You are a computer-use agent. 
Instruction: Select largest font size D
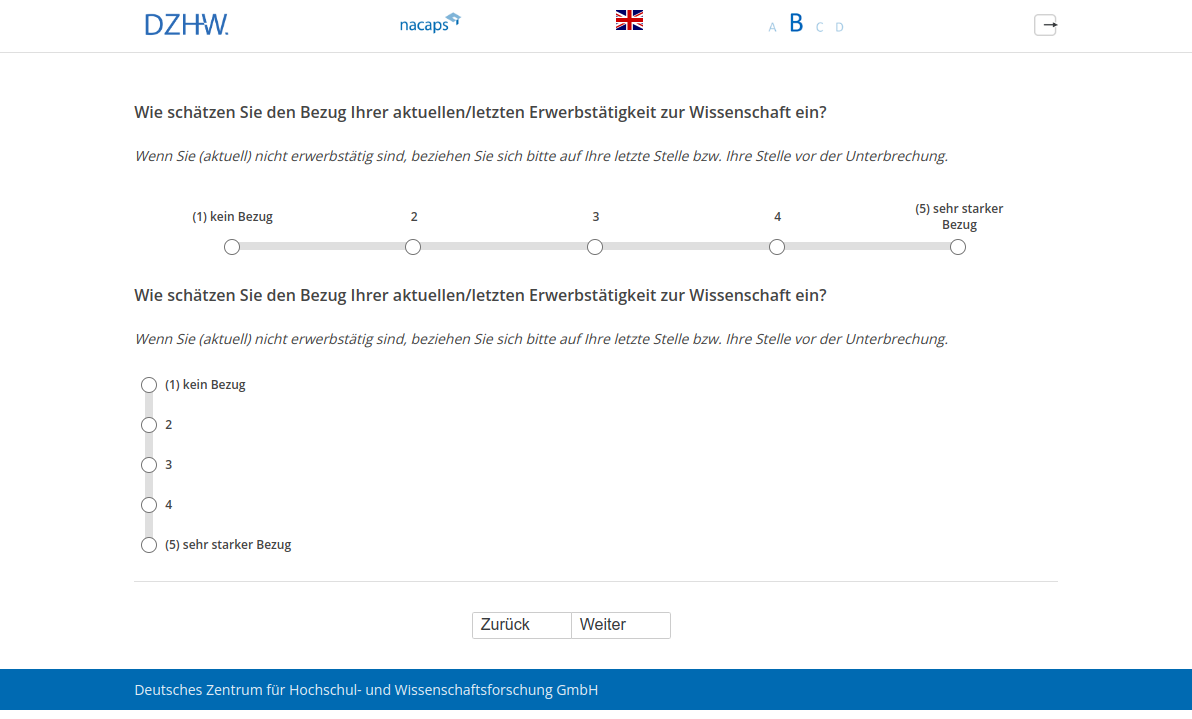(x=839, y=28)
